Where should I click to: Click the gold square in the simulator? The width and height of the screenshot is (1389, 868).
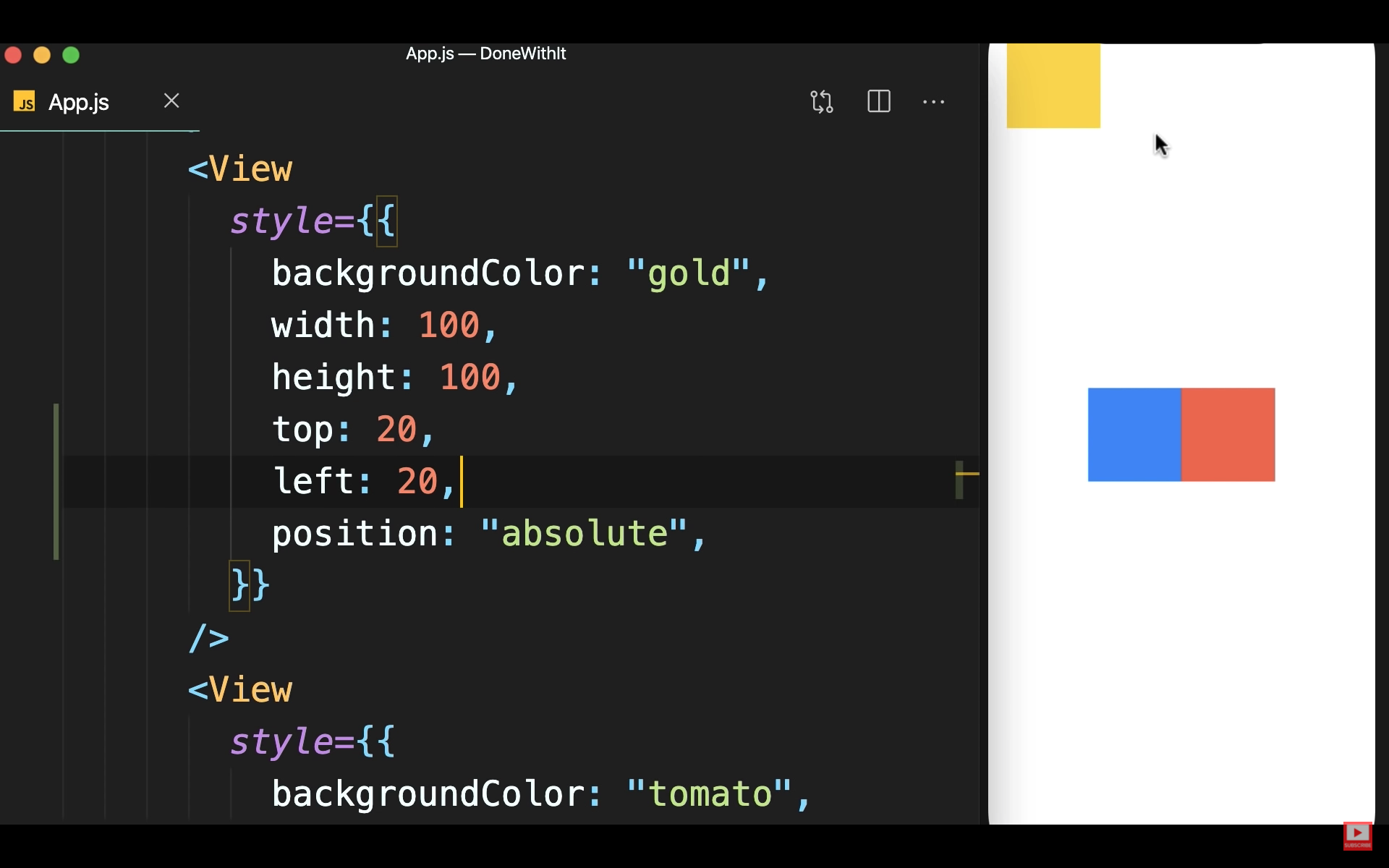(x=1053, y=85)
